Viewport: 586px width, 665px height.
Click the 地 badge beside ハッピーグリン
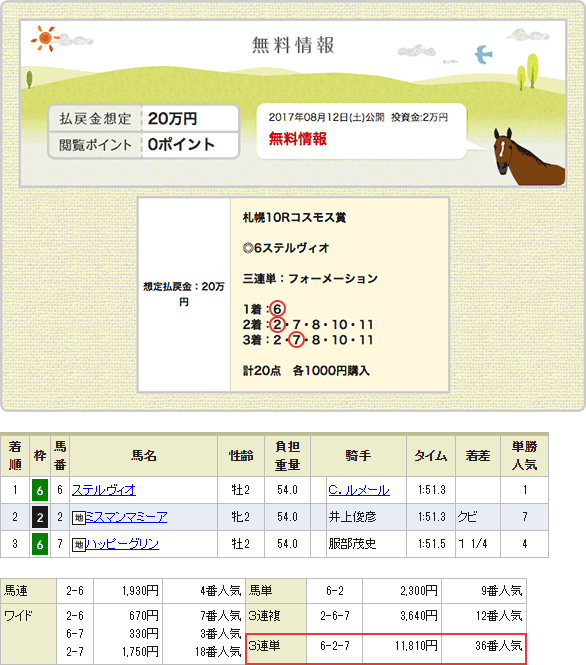79,545
